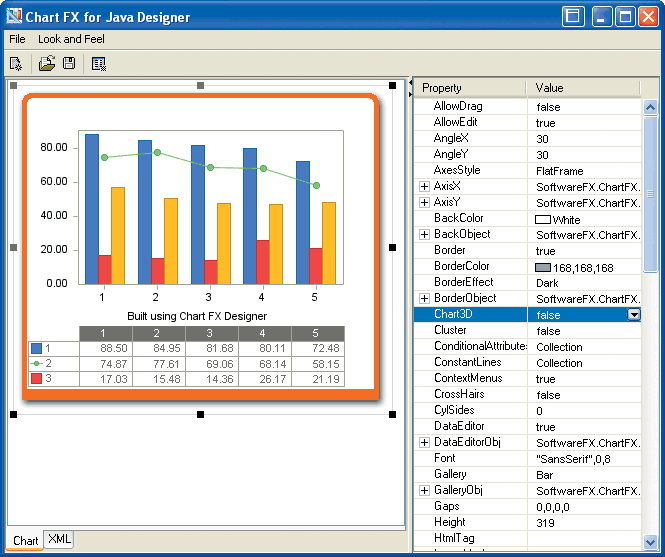The width and height of the screenshot is (665, 557).
Task: Click the data grid wizard toolbar icon
Action: [99, 64]
